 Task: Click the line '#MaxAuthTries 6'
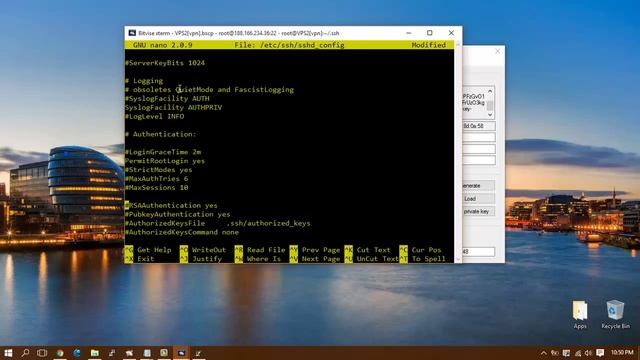pyautogui.click(x=156, y=179)
